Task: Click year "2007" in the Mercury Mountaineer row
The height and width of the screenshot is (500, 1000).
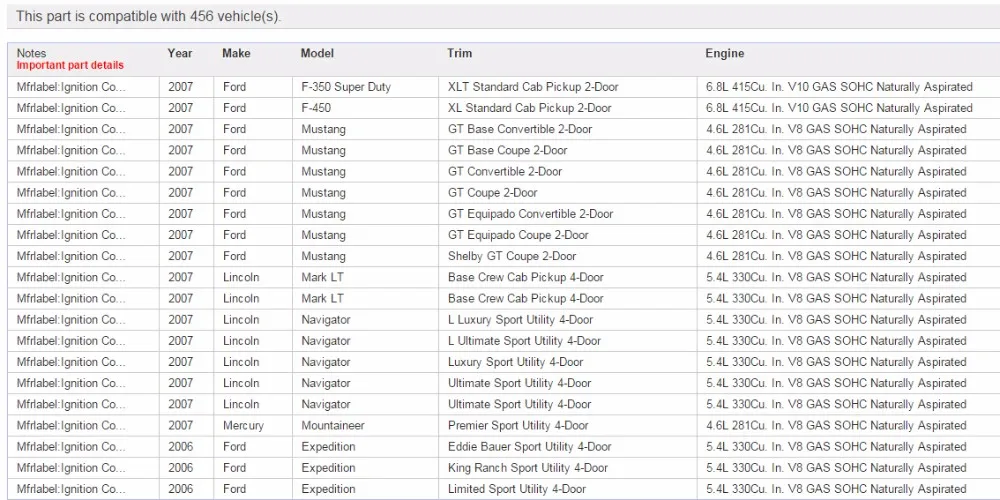Action: (180, 425)
